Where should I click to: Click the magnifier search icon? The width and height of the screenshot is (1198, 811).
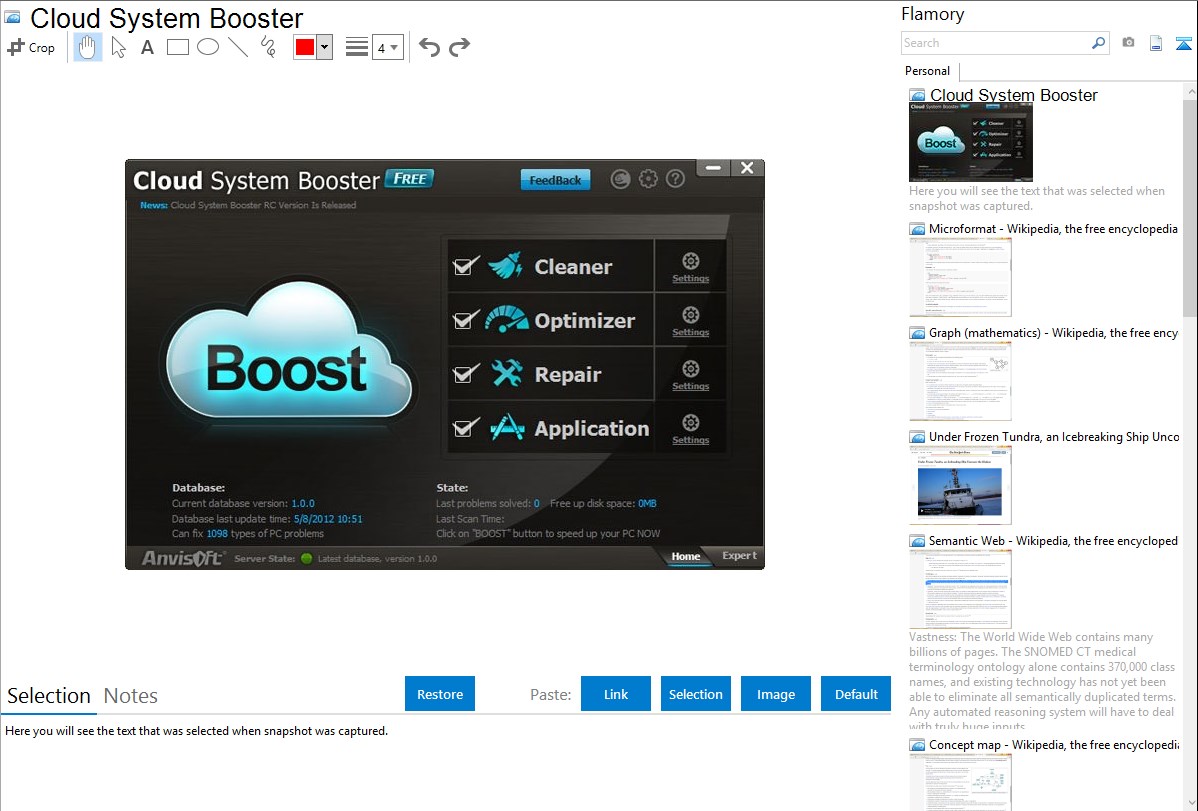1099,43
